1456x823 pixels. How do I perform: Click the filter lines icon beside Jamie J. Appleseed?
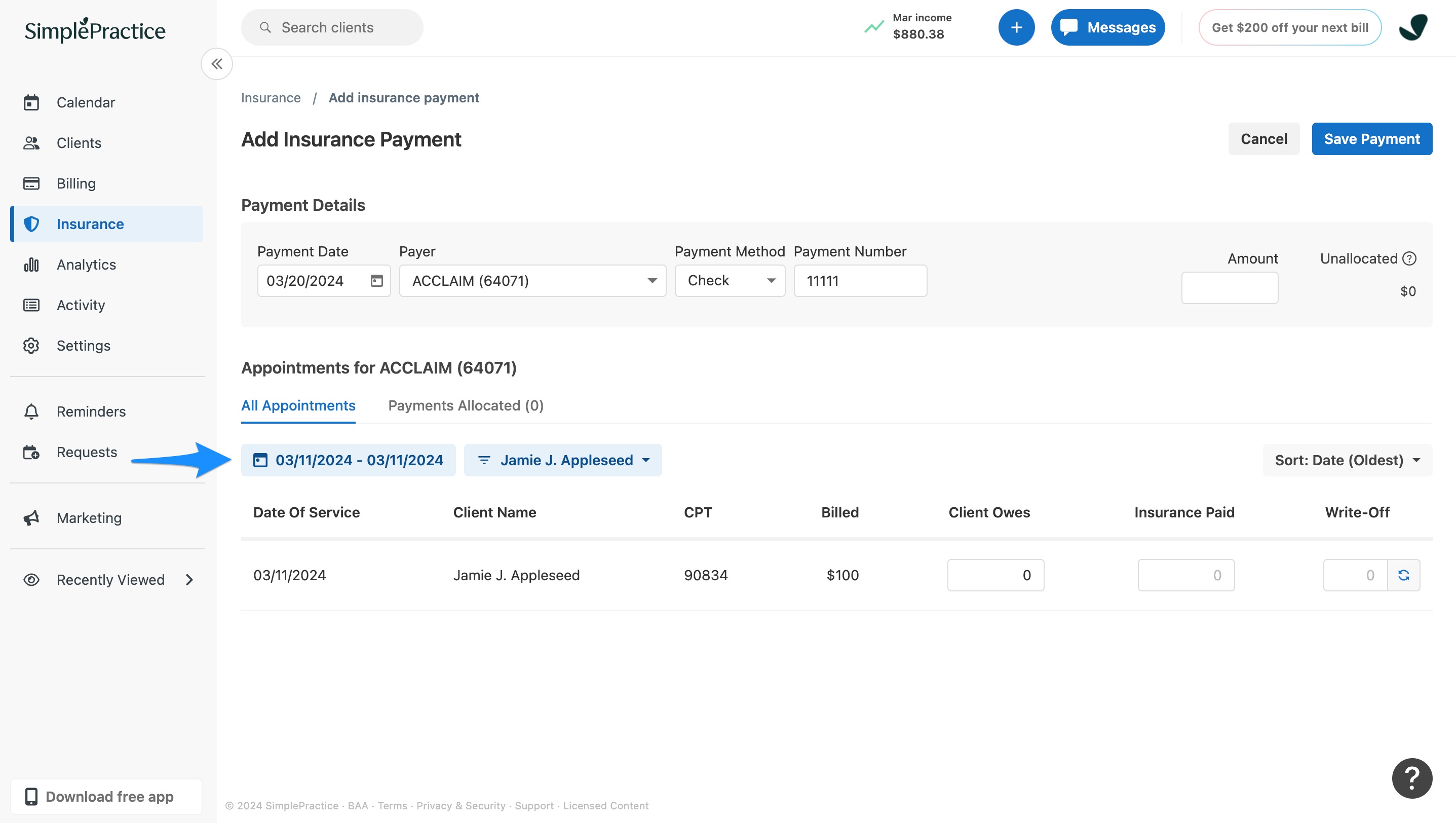pyautogui.click(x=484, y=460)
